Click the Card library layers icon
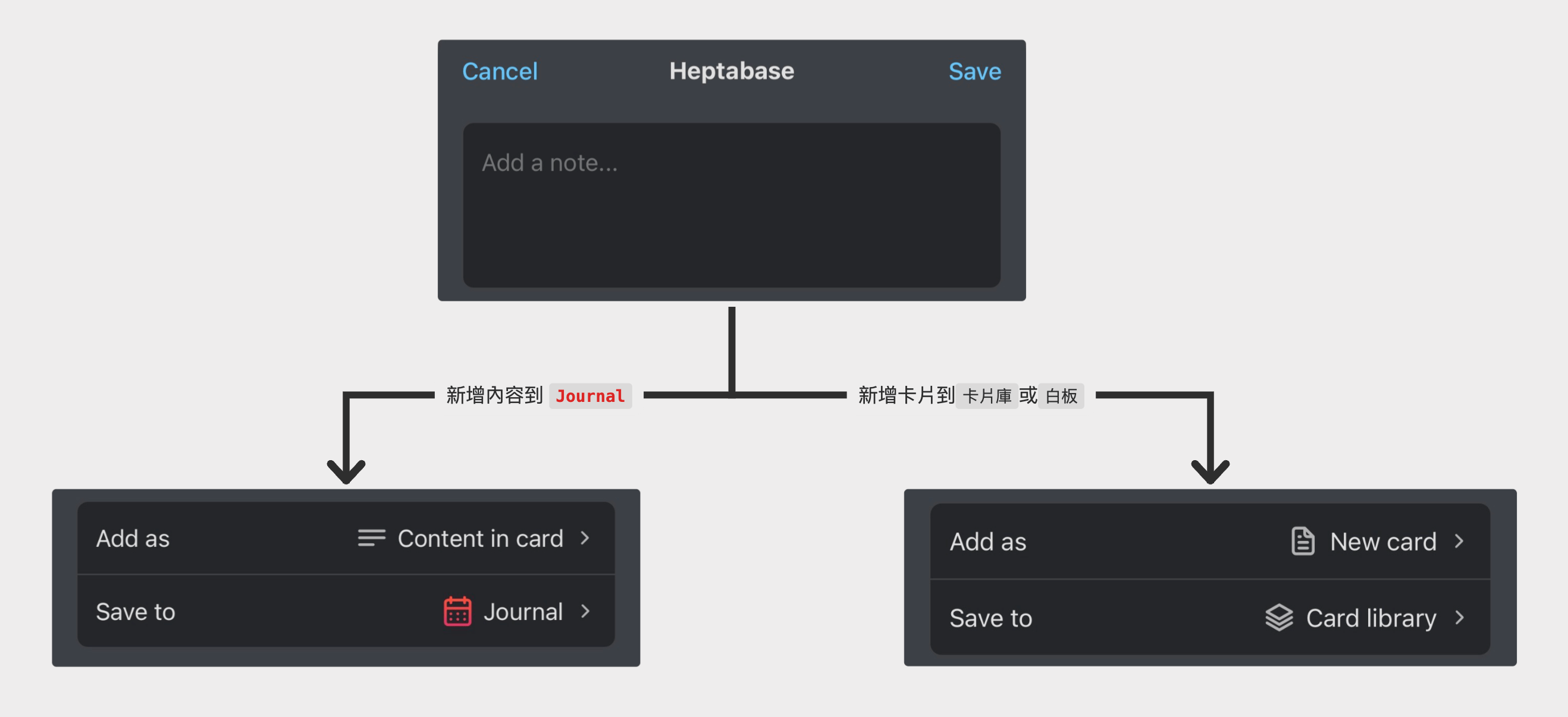Screen dimensions: 1568x717 click(1279, 618)
